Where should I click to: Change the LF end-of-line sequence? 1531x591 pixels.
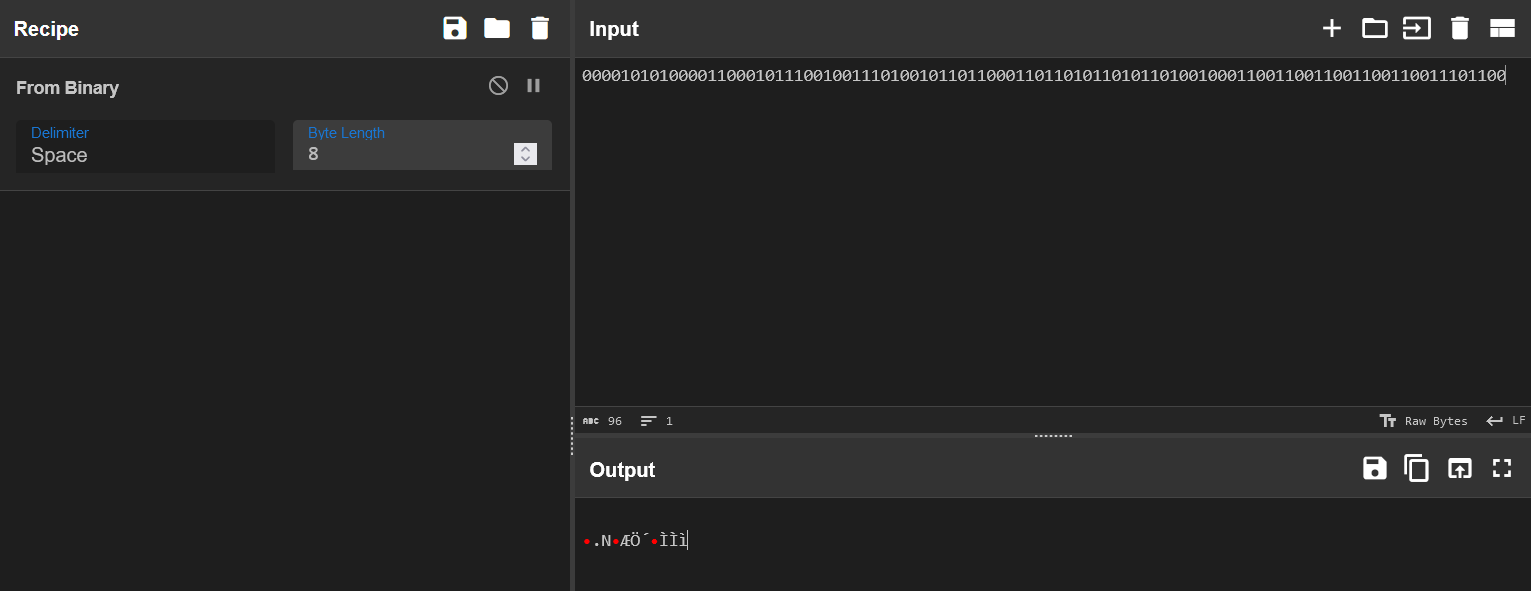[x=1505, y=421]
